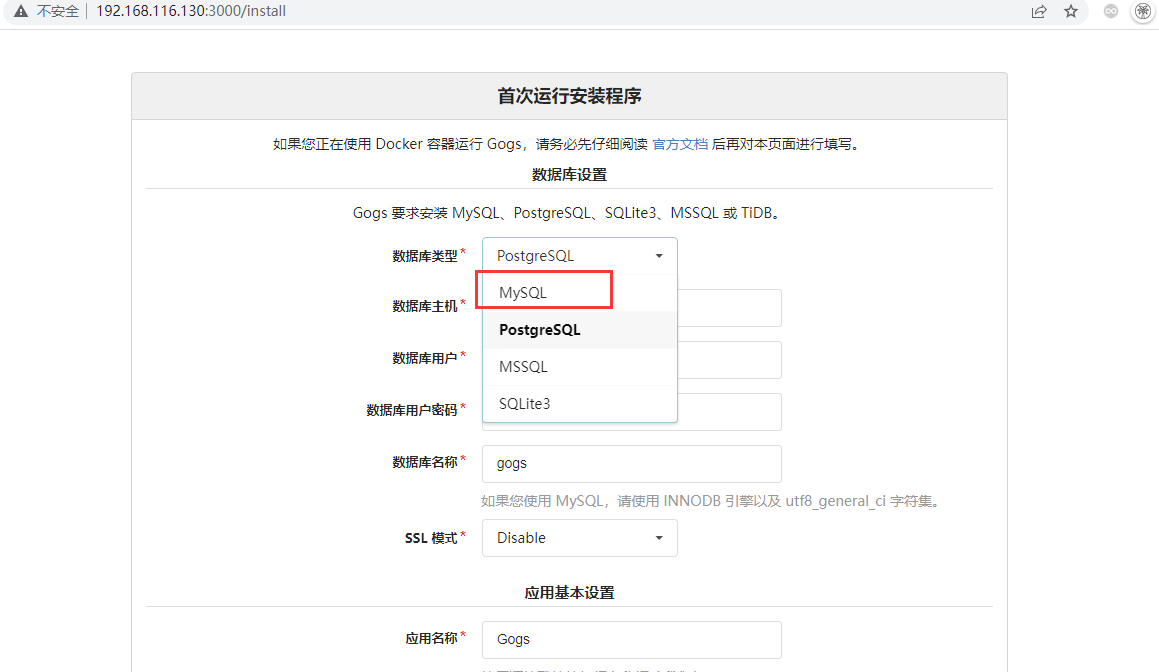Click the grey extension icon beside the star
The image size is (1159, 672).
[x=1110, y=11]
